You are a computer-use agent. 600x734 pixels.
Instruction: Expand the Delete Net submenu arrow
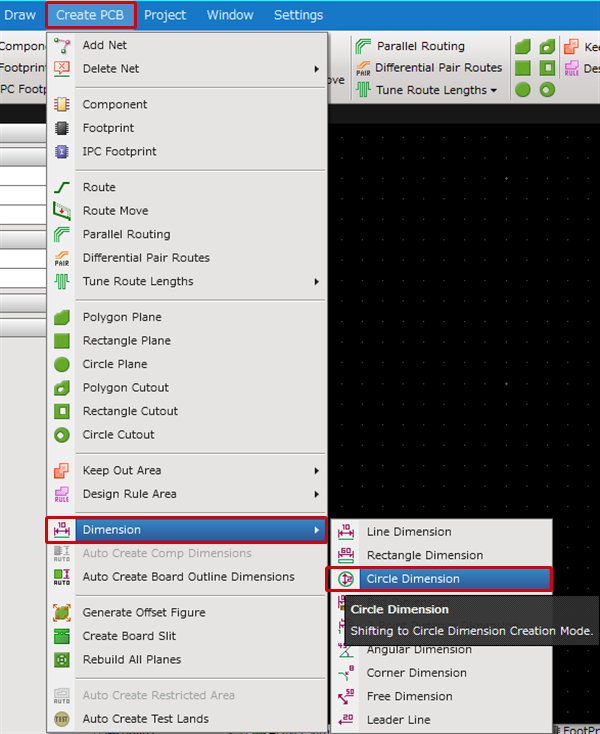click(317, 69)
